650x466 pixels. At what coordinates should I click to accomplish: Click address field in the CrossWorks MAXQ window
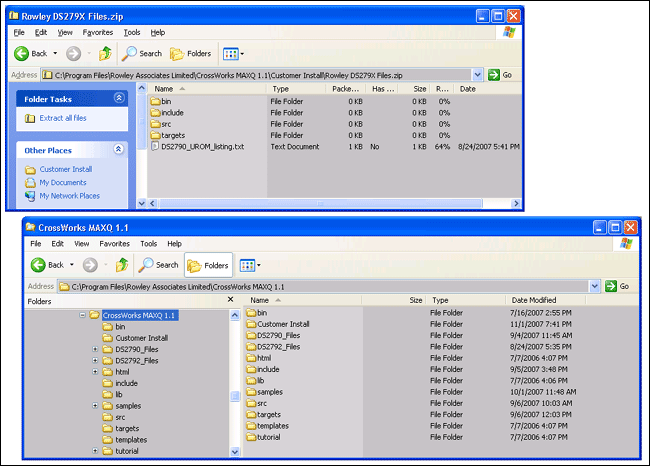[323, 286]
